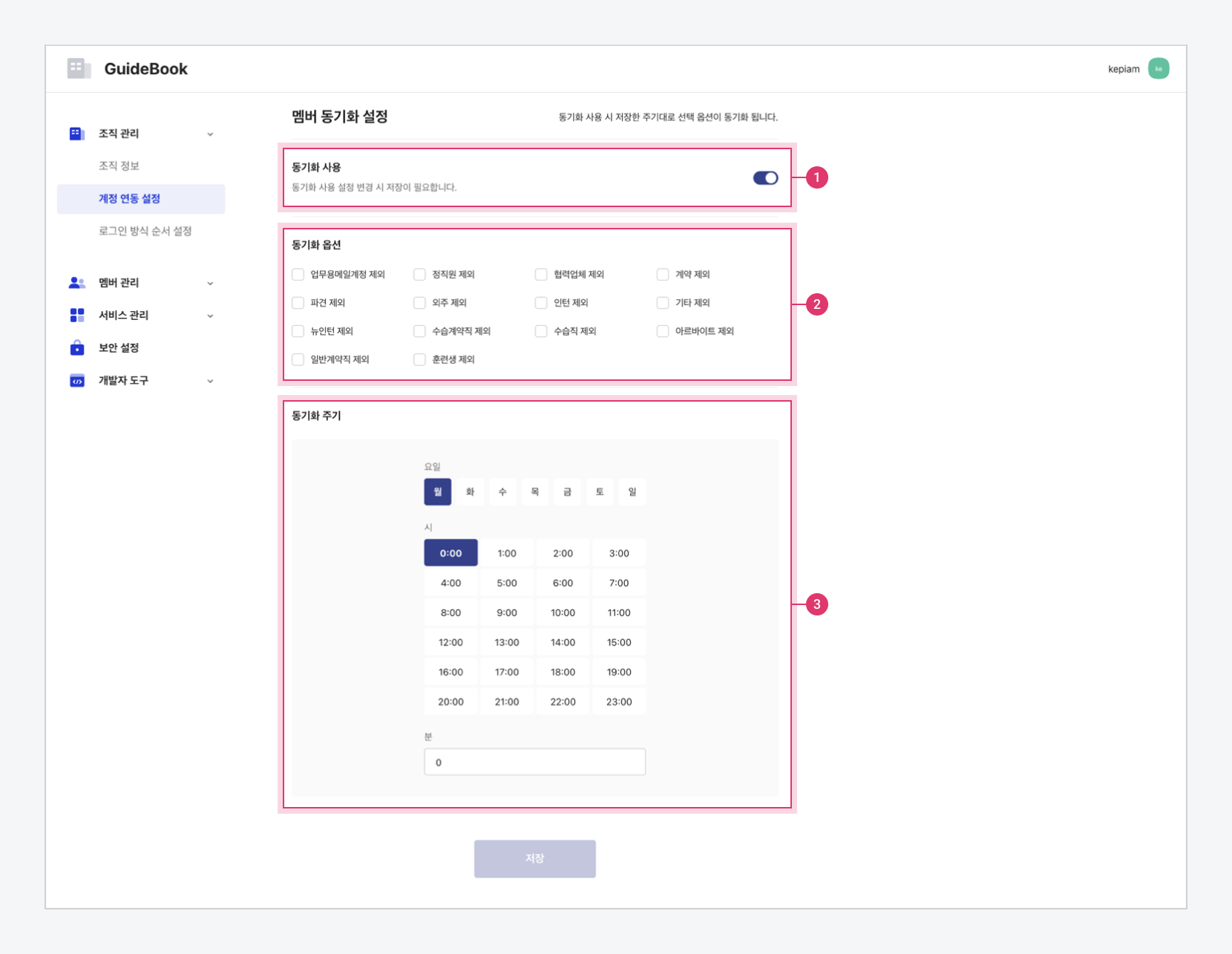Screen dimensions: 1232x954
Task: Select 금 weekday button
Action: point(567,491)
